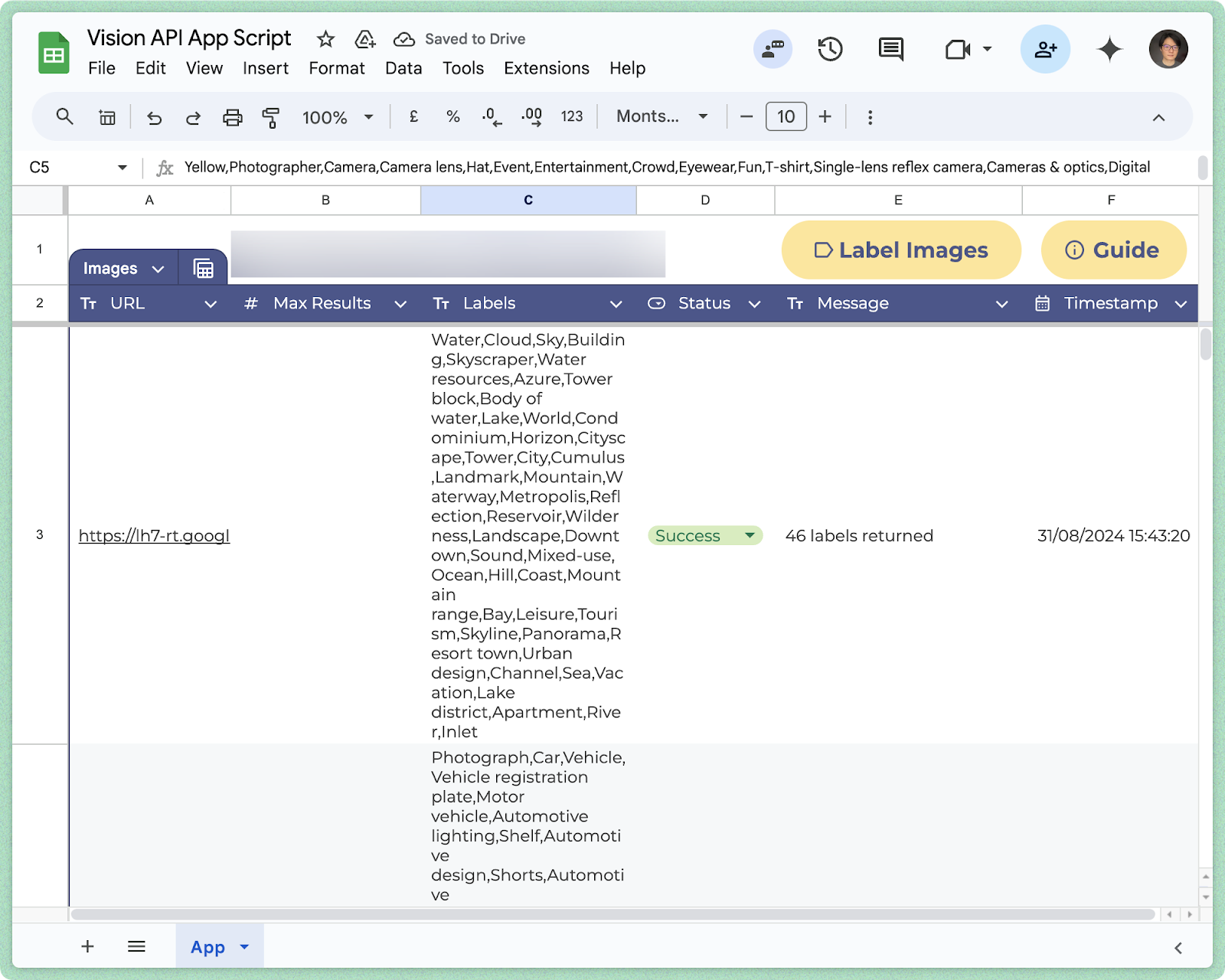Open the Extensions menu
This screenshot has height=980, width=1225.
point(547,68)
